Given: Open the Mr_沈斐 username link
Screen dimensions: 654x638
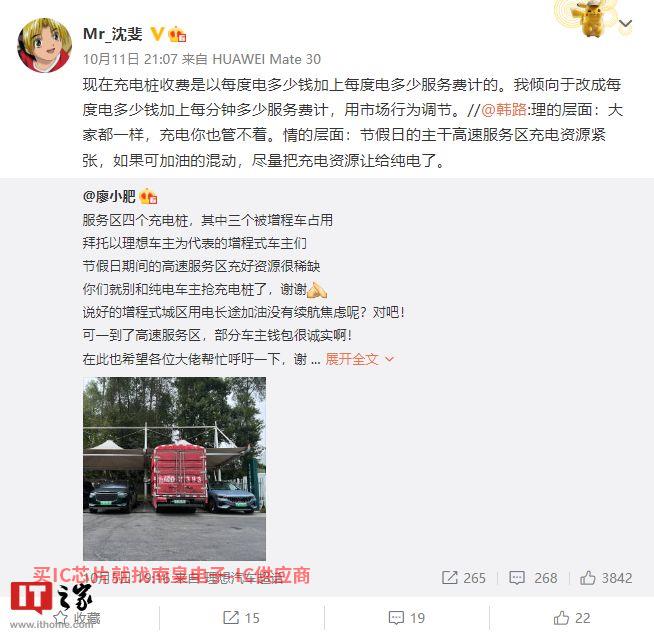Looking at the screenshot, I should point(113,34).
